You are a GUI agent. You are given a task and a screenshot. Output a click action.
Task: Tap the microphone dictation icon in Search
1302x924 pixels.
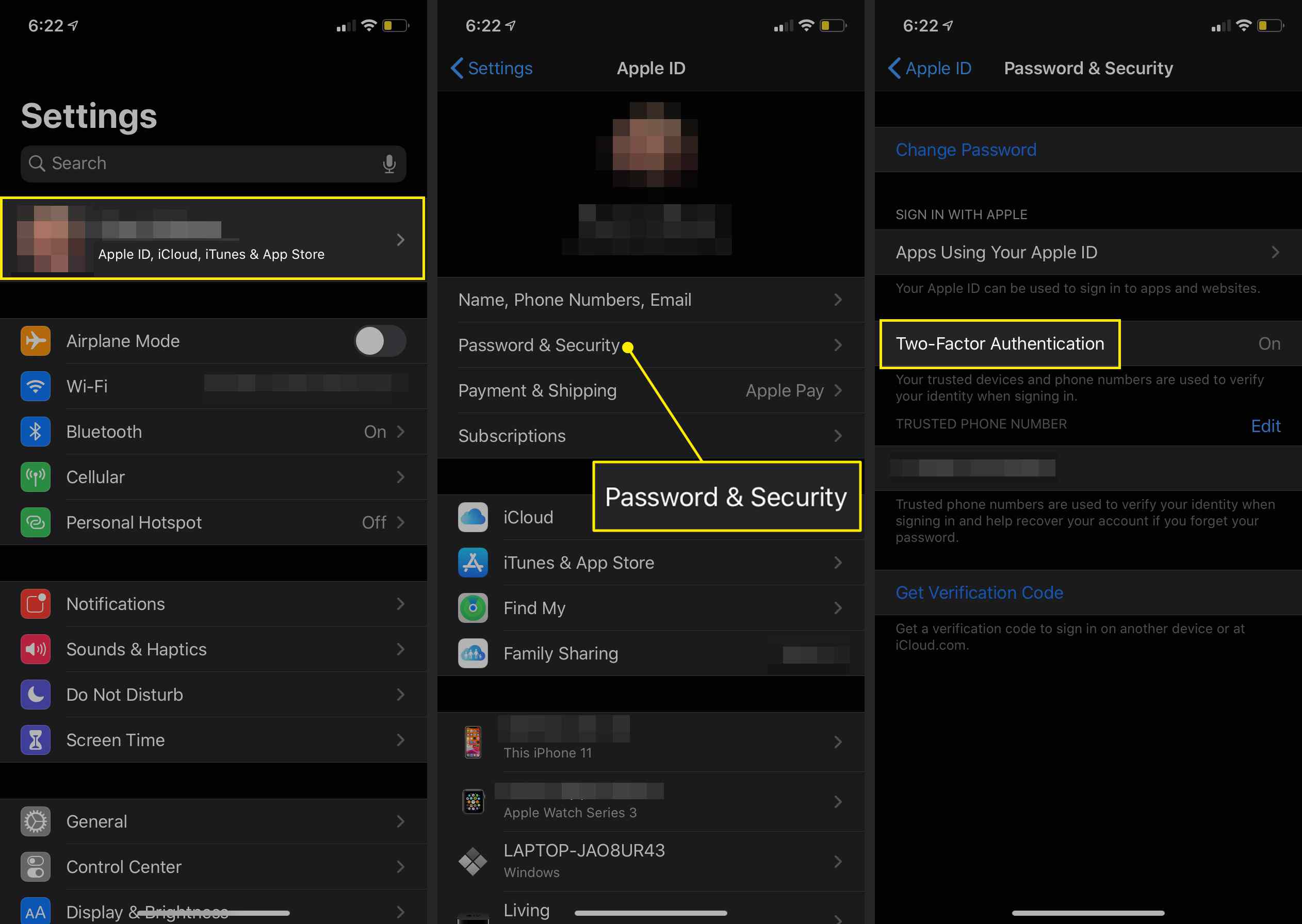[x=389, y=164]
